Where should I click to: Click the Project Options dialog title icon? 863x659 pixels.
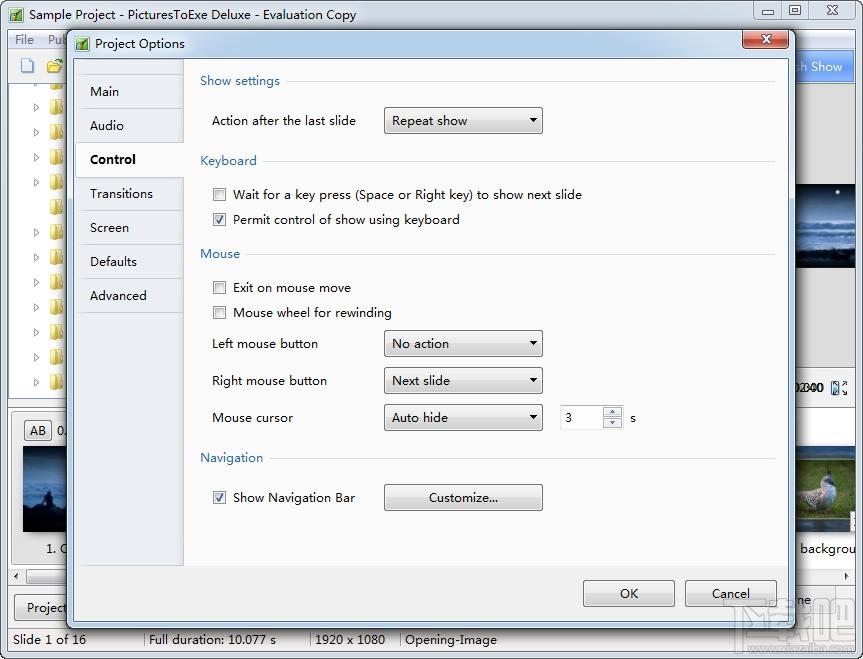(x=82, y=43)
